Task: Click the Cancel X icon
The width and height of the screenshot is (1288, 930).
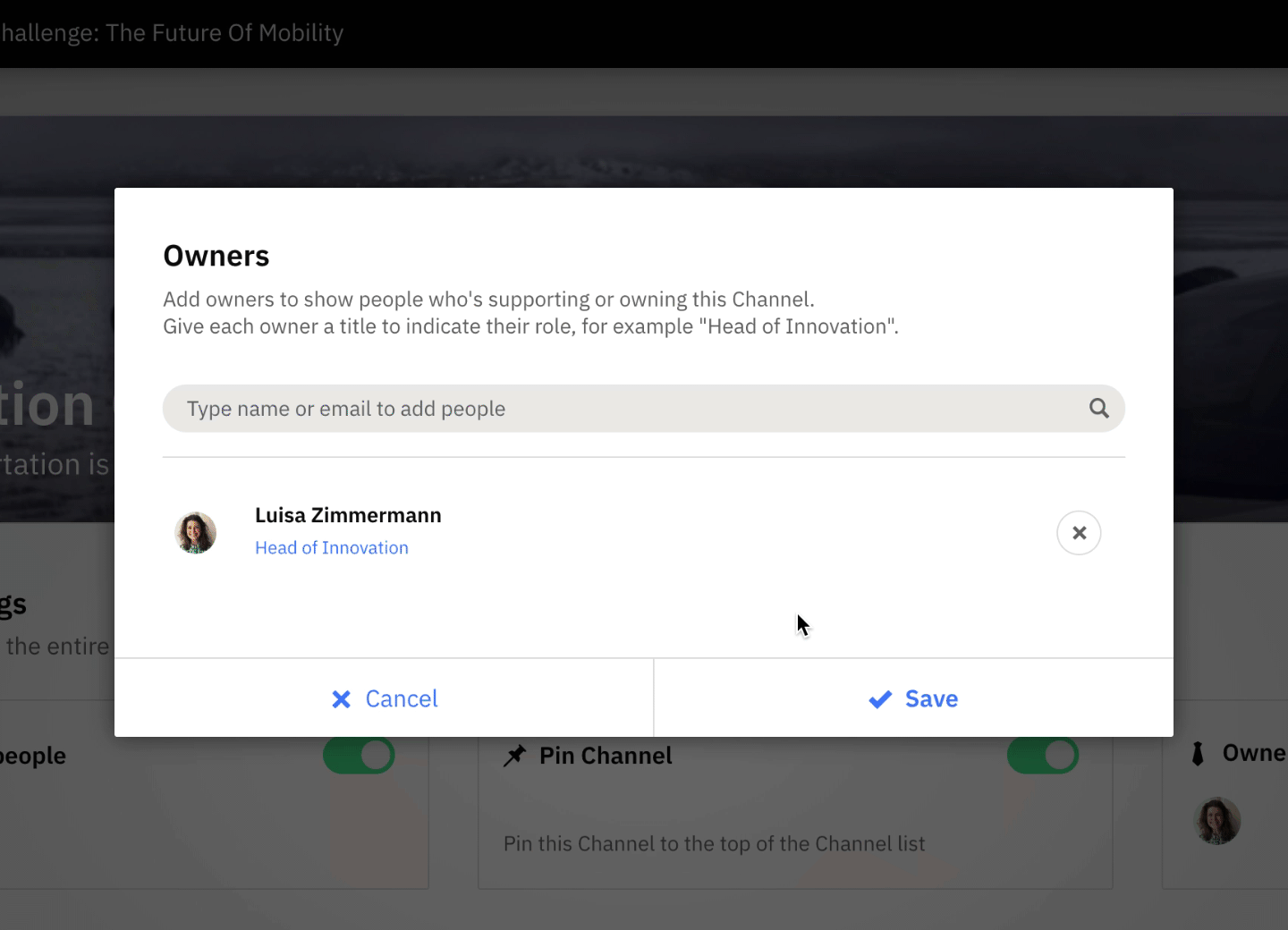Action: [341, 699]
